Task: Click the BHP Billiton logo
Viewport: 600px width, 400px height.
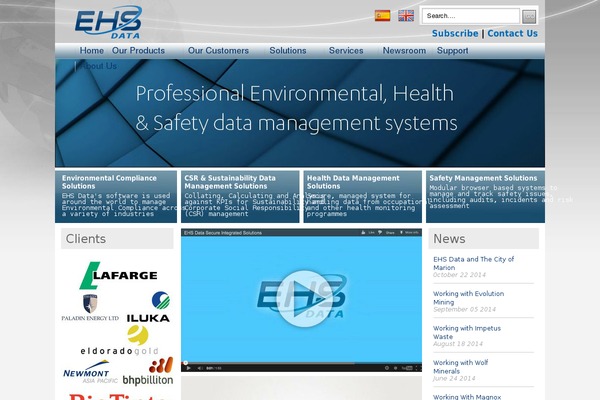Action: pyautogui.click(x=148, y=371)
